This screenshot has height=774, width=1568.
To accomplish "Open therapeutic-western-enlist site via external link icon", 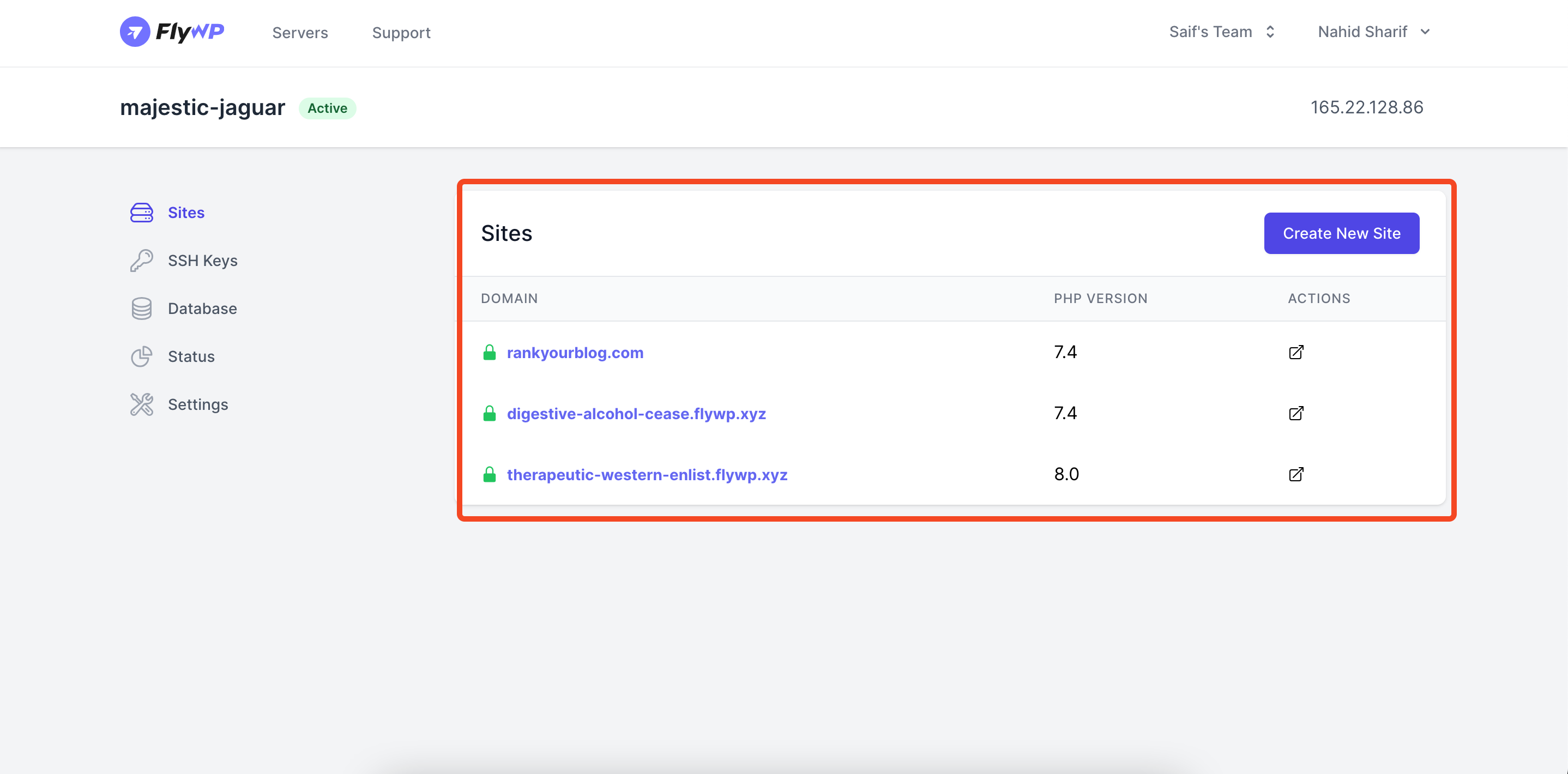I will (x=1296, y=474).
